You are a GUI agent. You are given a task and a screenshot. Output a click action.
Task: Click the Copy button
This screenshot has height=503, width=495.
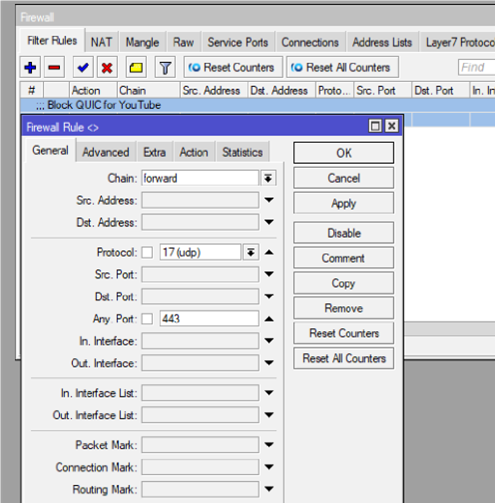click(x=344, y=283)
